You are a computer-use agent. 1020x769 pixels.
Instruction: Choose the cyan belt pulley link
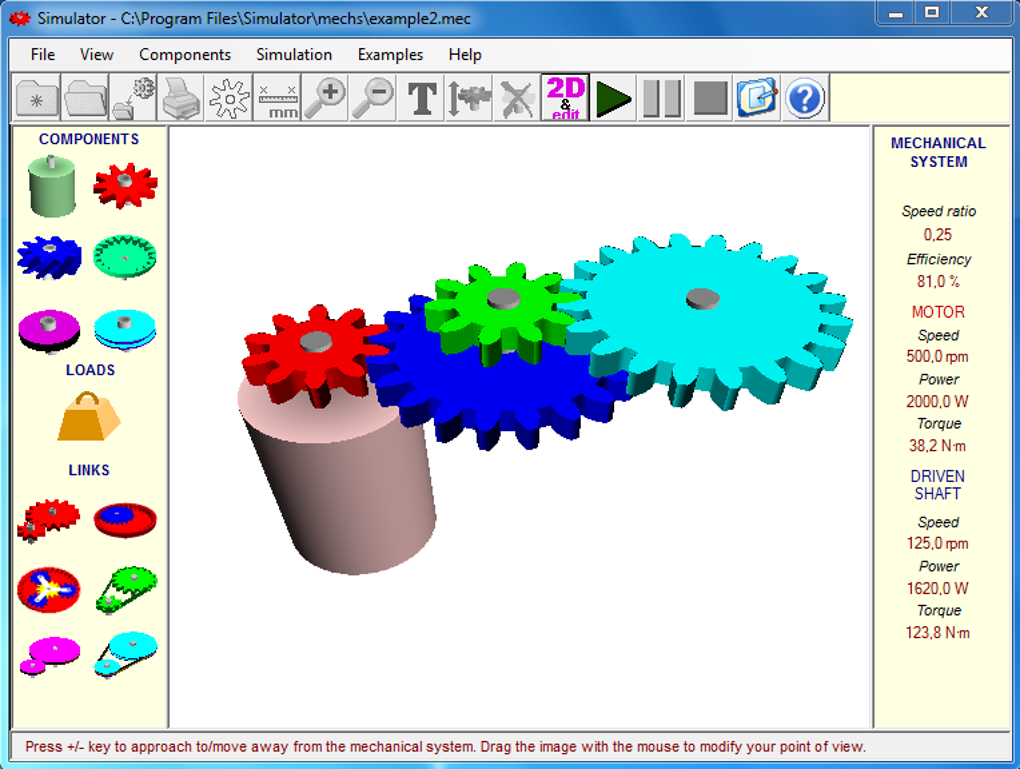[126, 653]
